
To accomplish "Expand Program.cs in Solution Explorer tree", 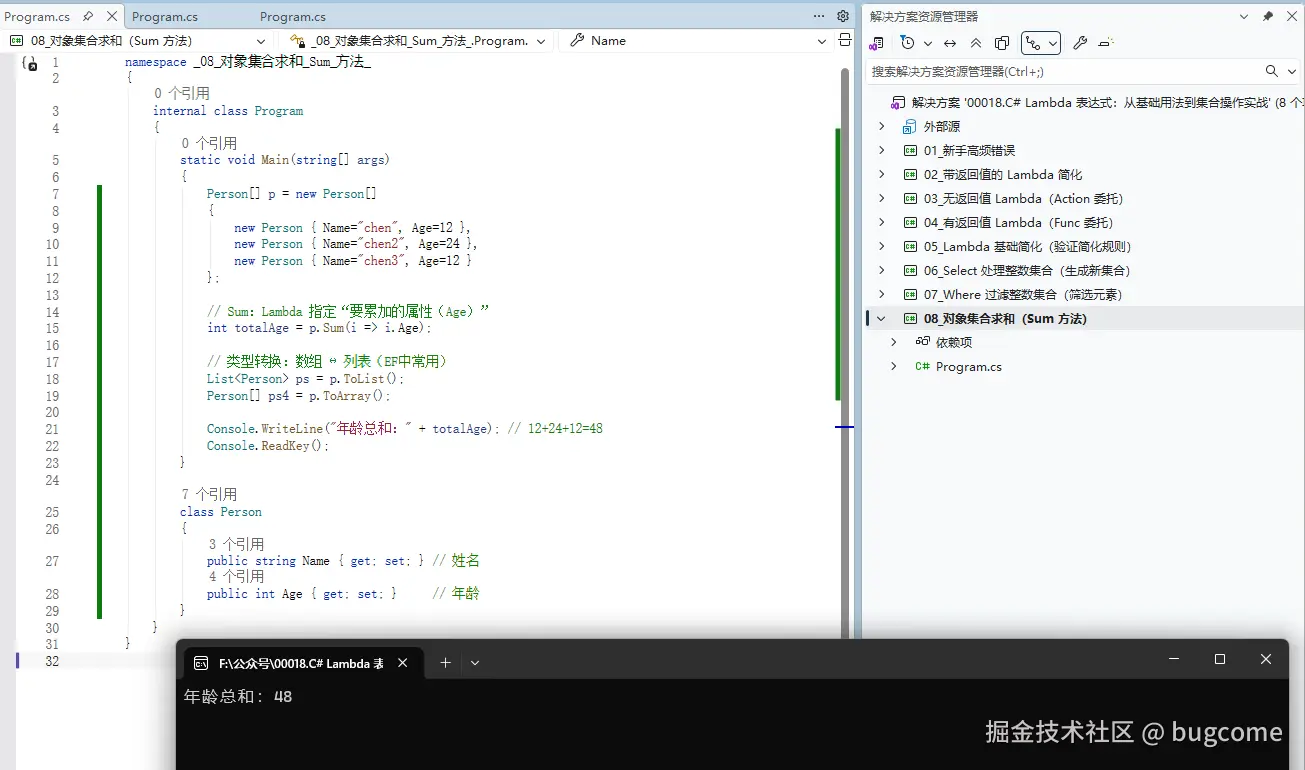I will tap(894, 366).
